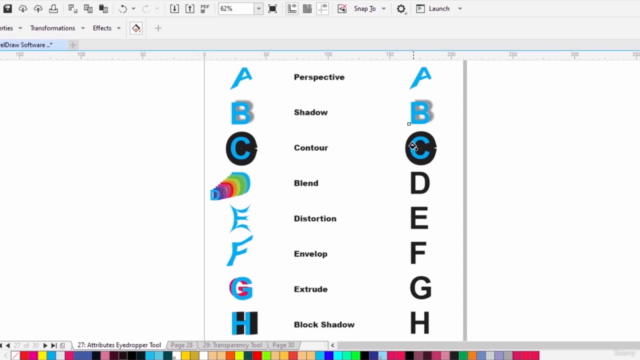The height and width of the screenshot is (360, 640).
Task: Click the Copy icon in toolbar
Action: [88, 9]
